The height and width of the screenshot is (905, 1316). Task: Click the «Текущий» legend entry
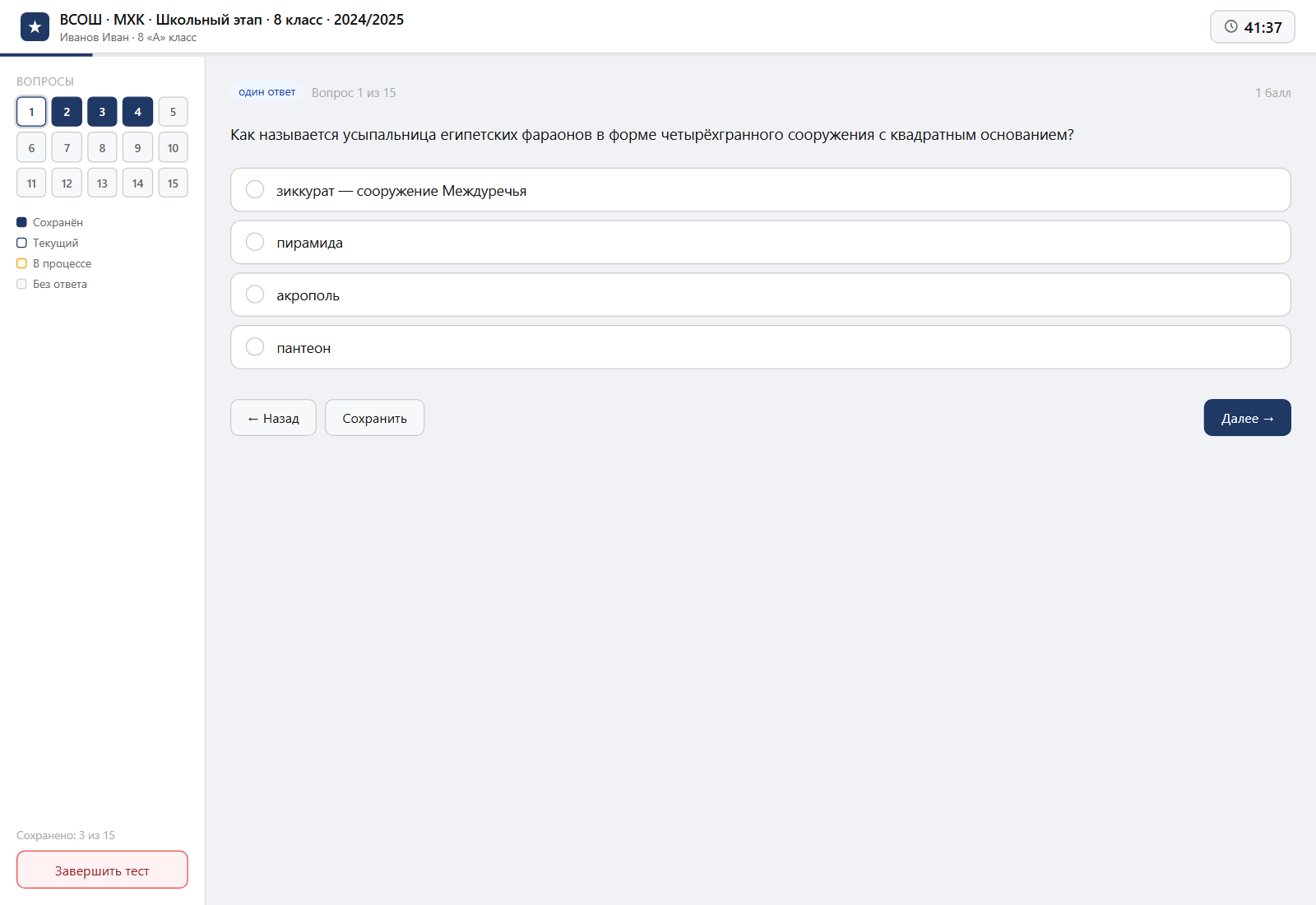[x=48, y=243]
